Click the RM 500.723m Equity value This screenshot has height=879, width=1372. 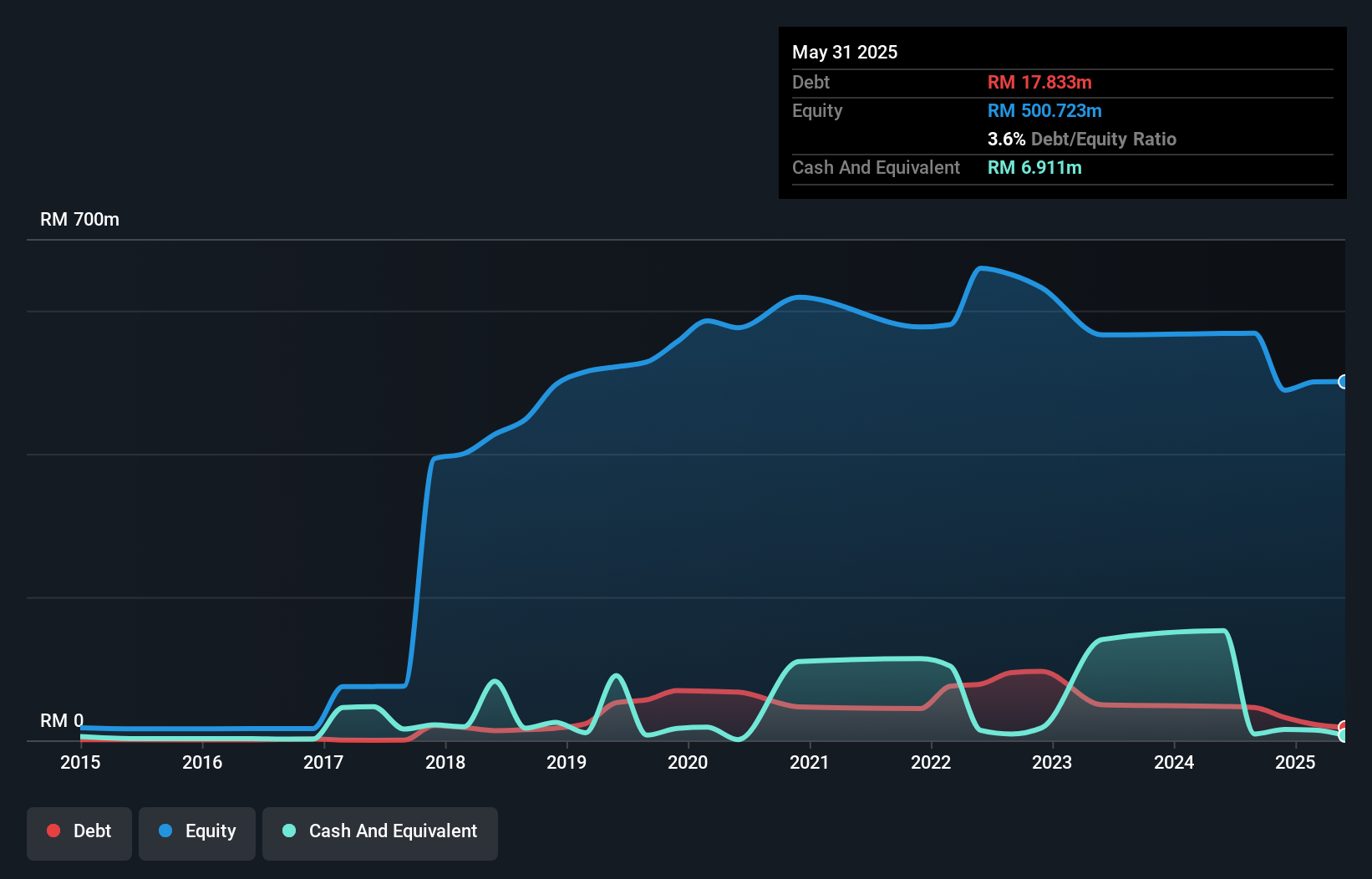(1044, 110)
